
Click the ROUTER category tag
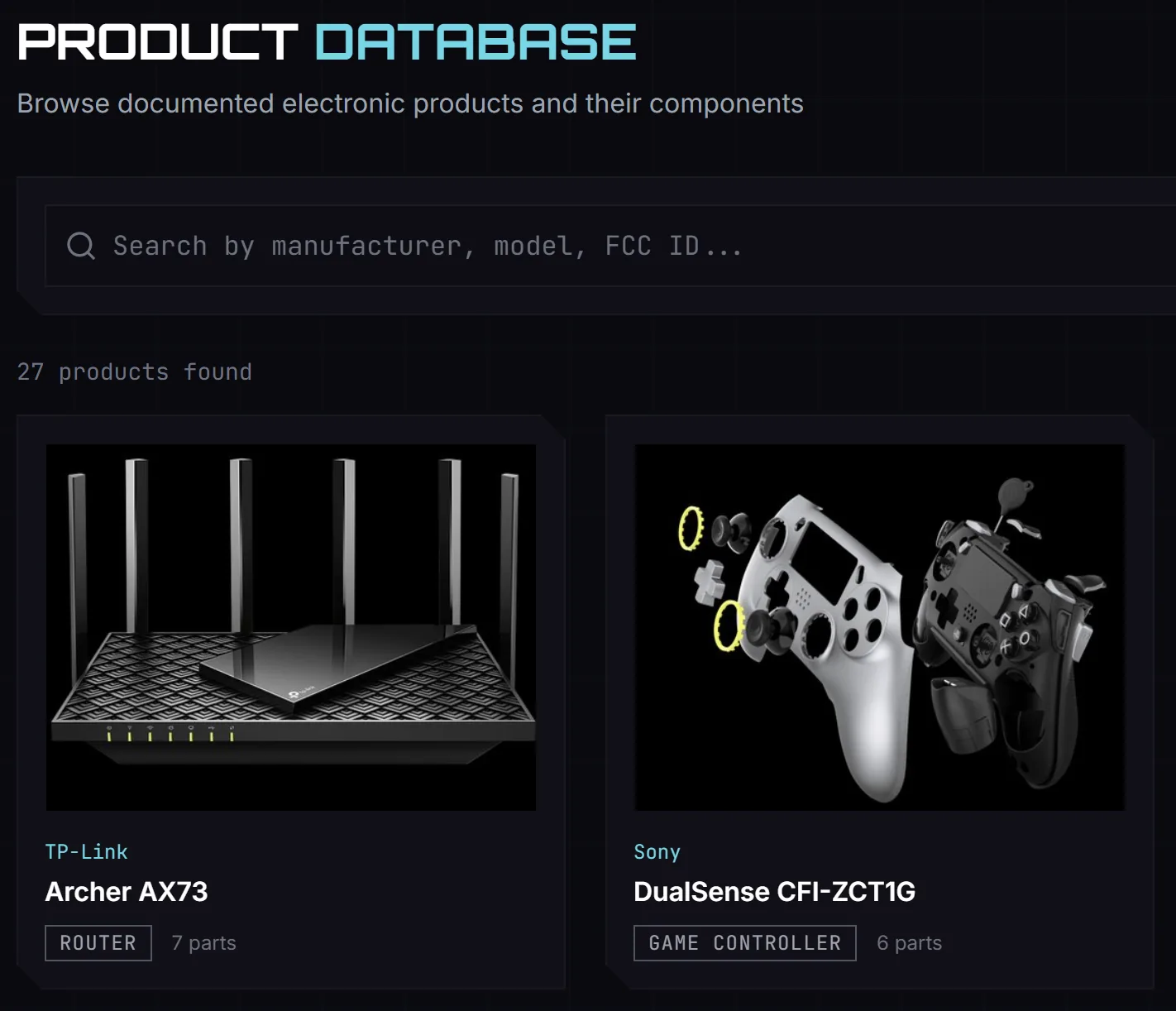[x=98, y=943]
